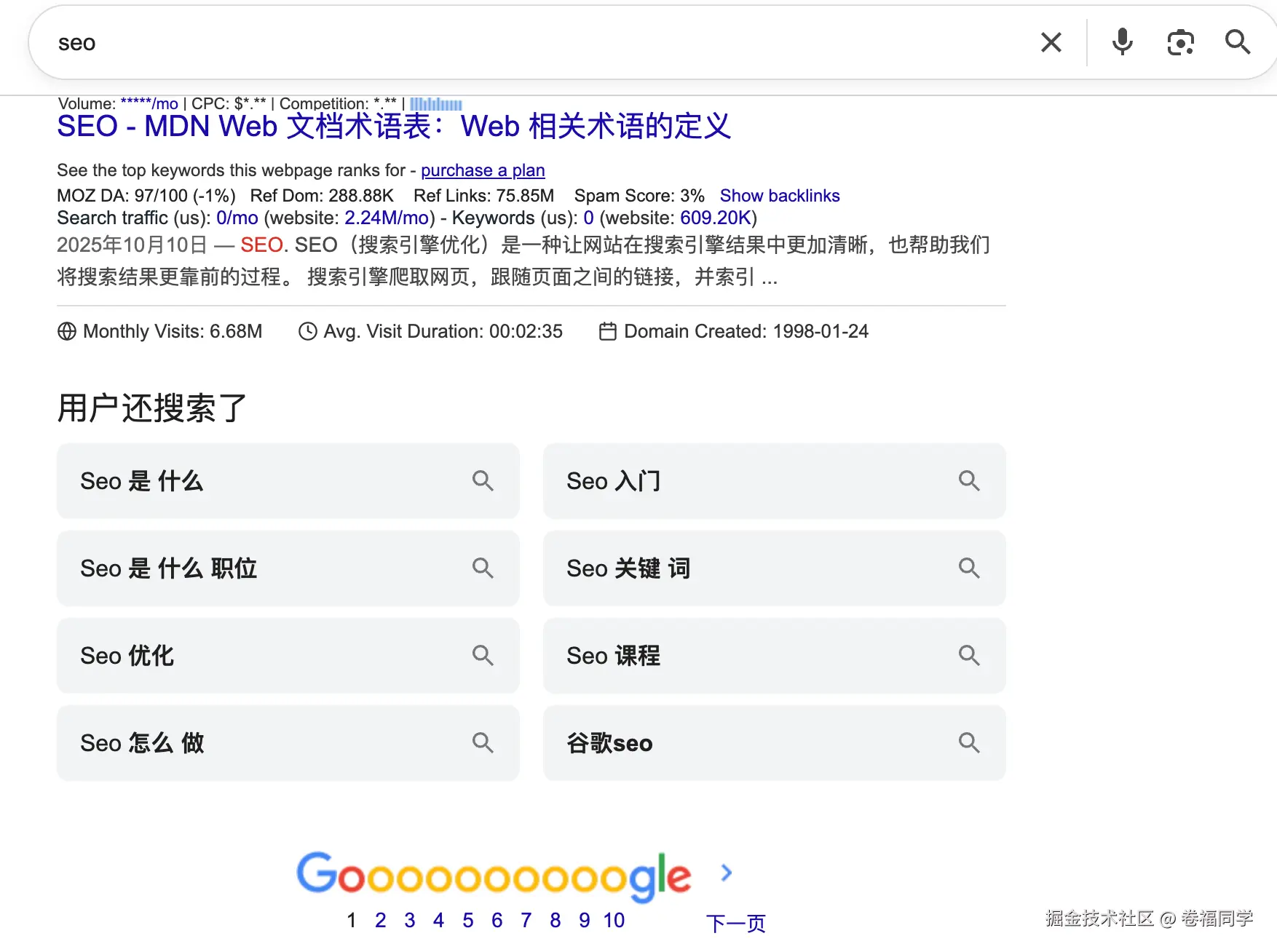Select related search Seo 优化

tap(288, 656)
